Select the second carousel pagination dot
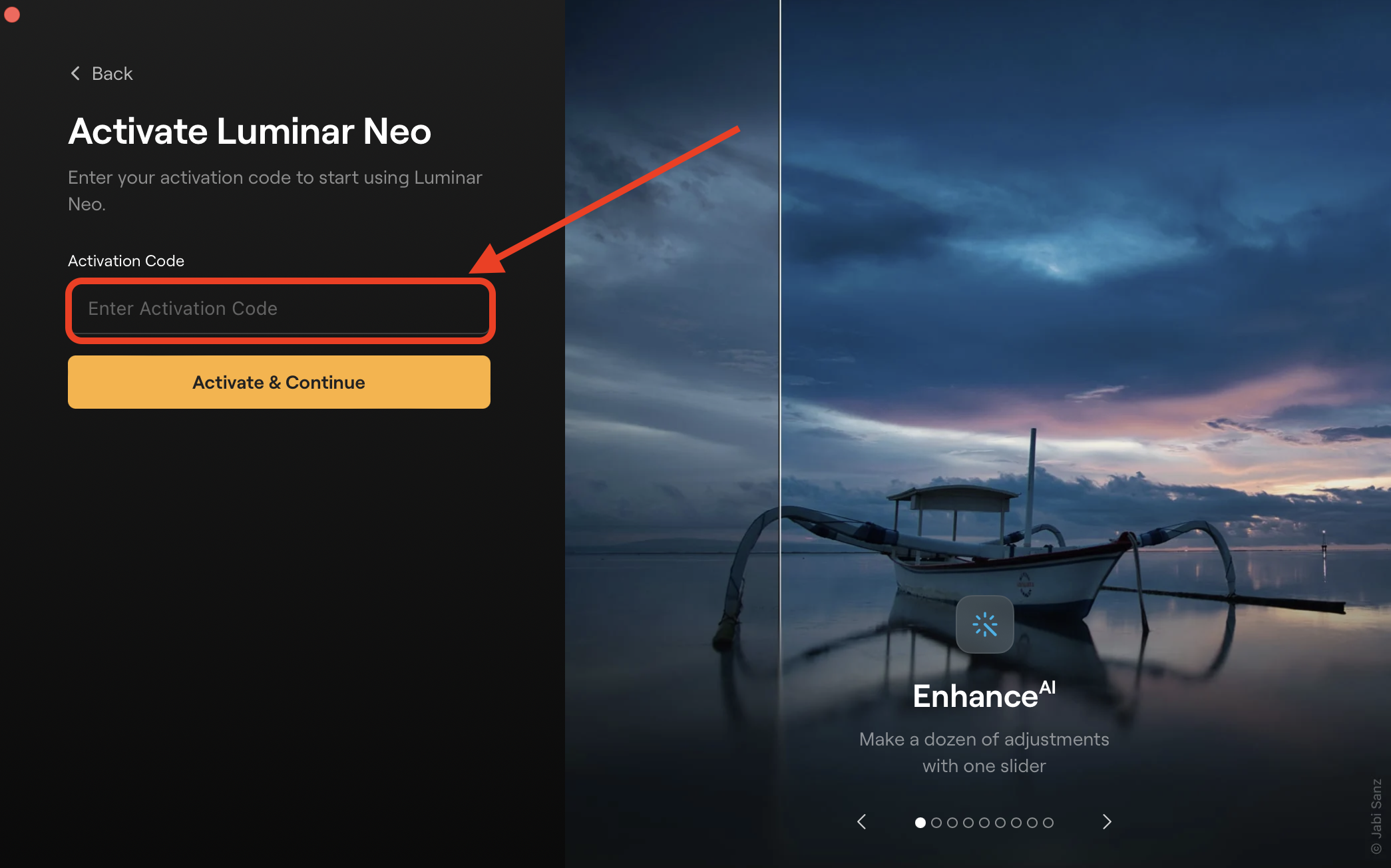The height and width of the screenshot is (868, 1391). click(936, 823)
